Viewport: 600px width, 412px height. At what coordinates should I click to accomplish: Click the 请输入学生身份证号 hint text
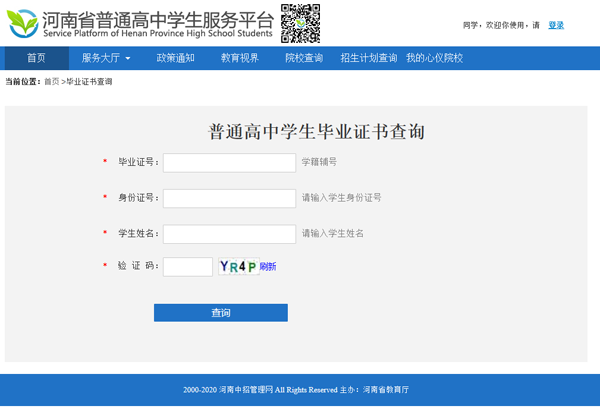pyautogui.click(x=341, y=198)
